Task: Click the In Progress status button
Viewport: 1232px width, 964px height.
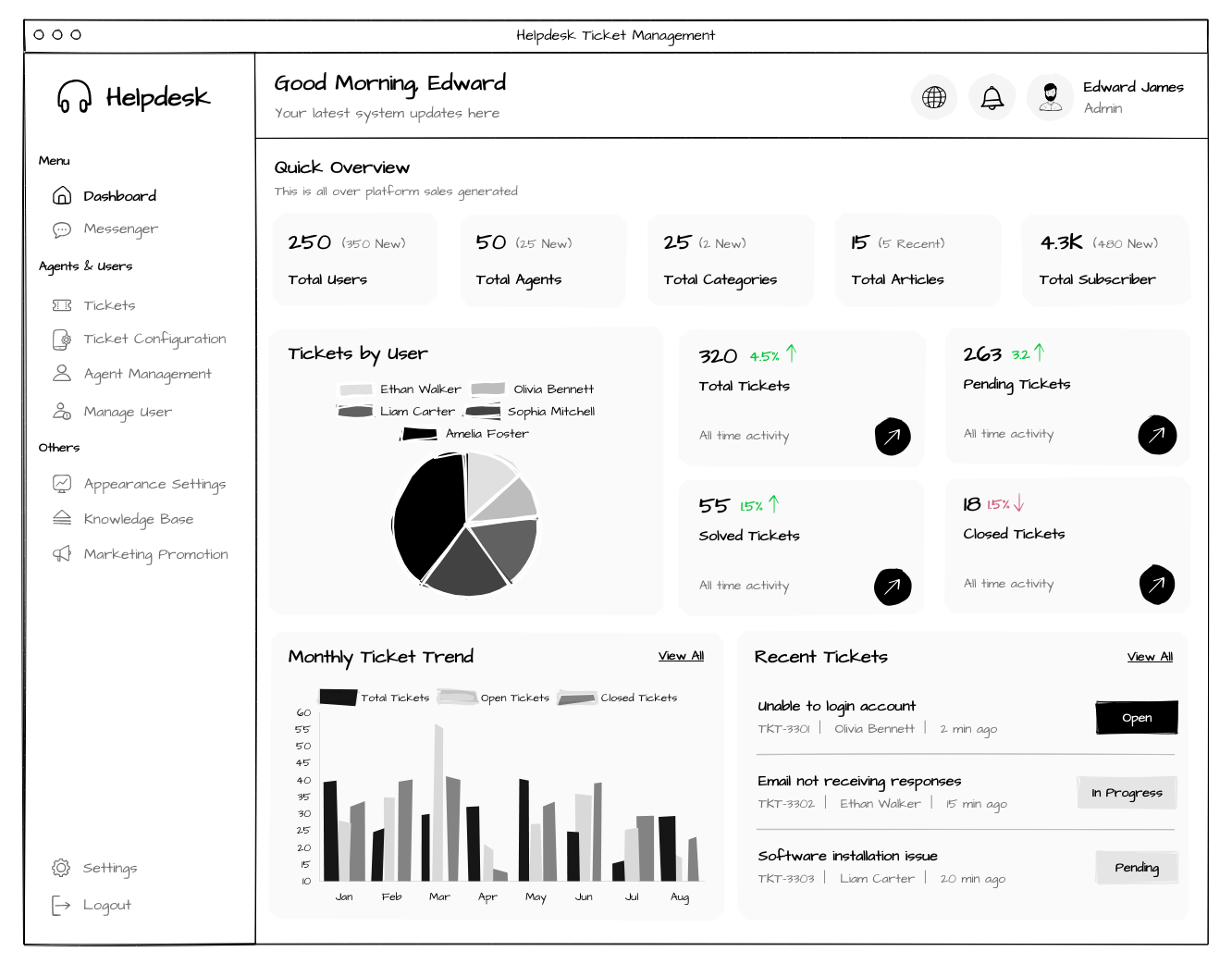Action: pyautogui.click(x=1127, y=793)
